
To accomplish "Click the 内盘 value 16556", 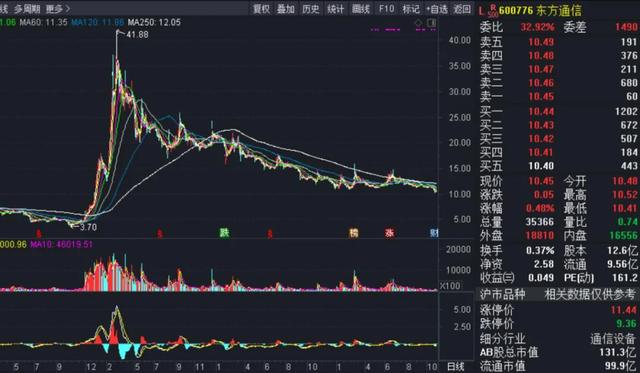I will [x=623, y=235].
